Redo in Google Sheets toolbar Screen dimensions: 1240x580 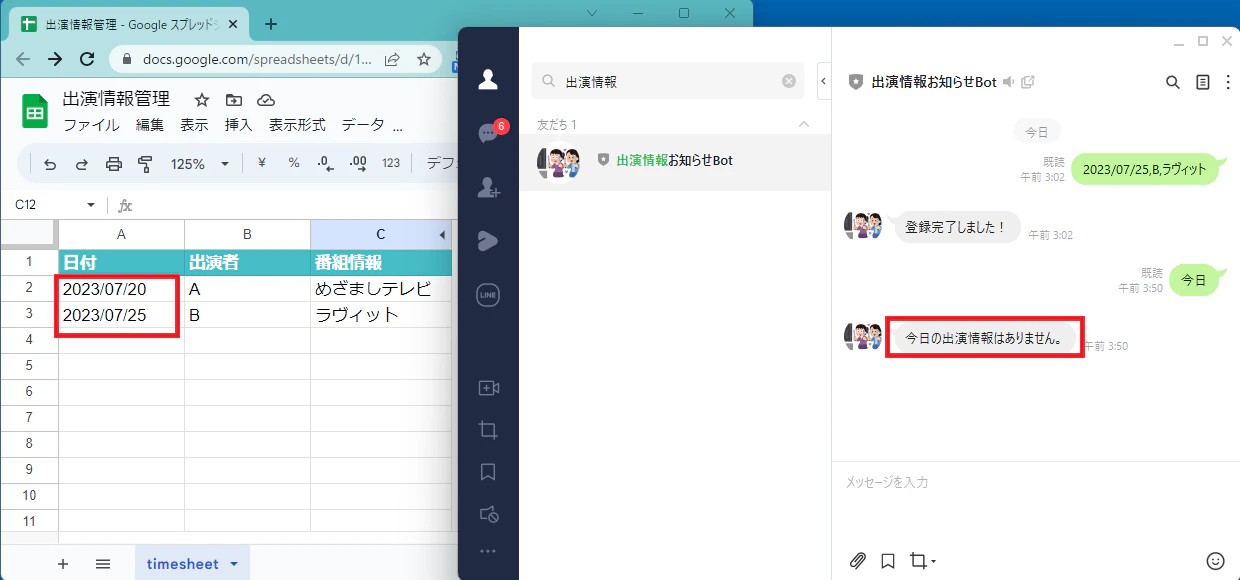click(82, 164)
